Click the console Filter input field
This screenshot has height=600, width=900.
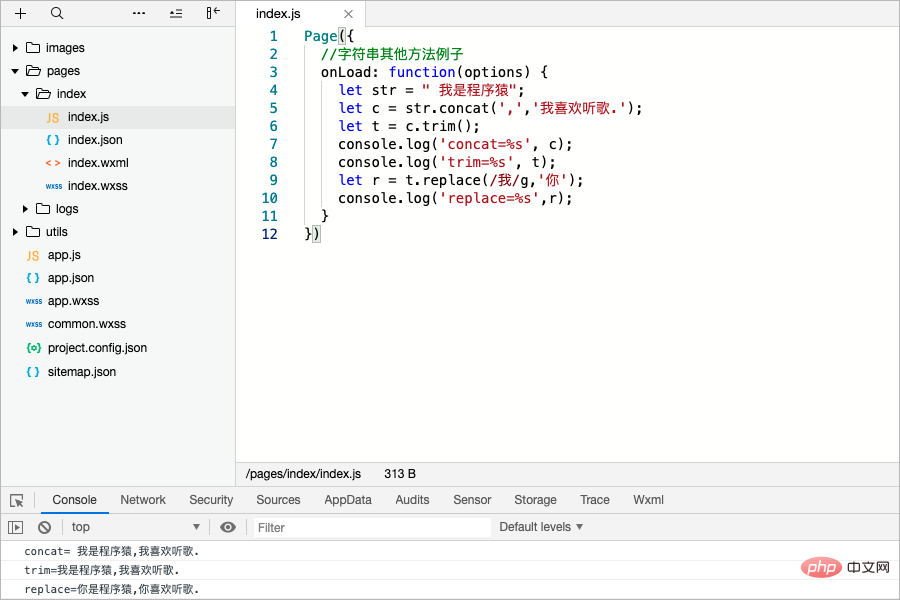(x=370, y=527)
